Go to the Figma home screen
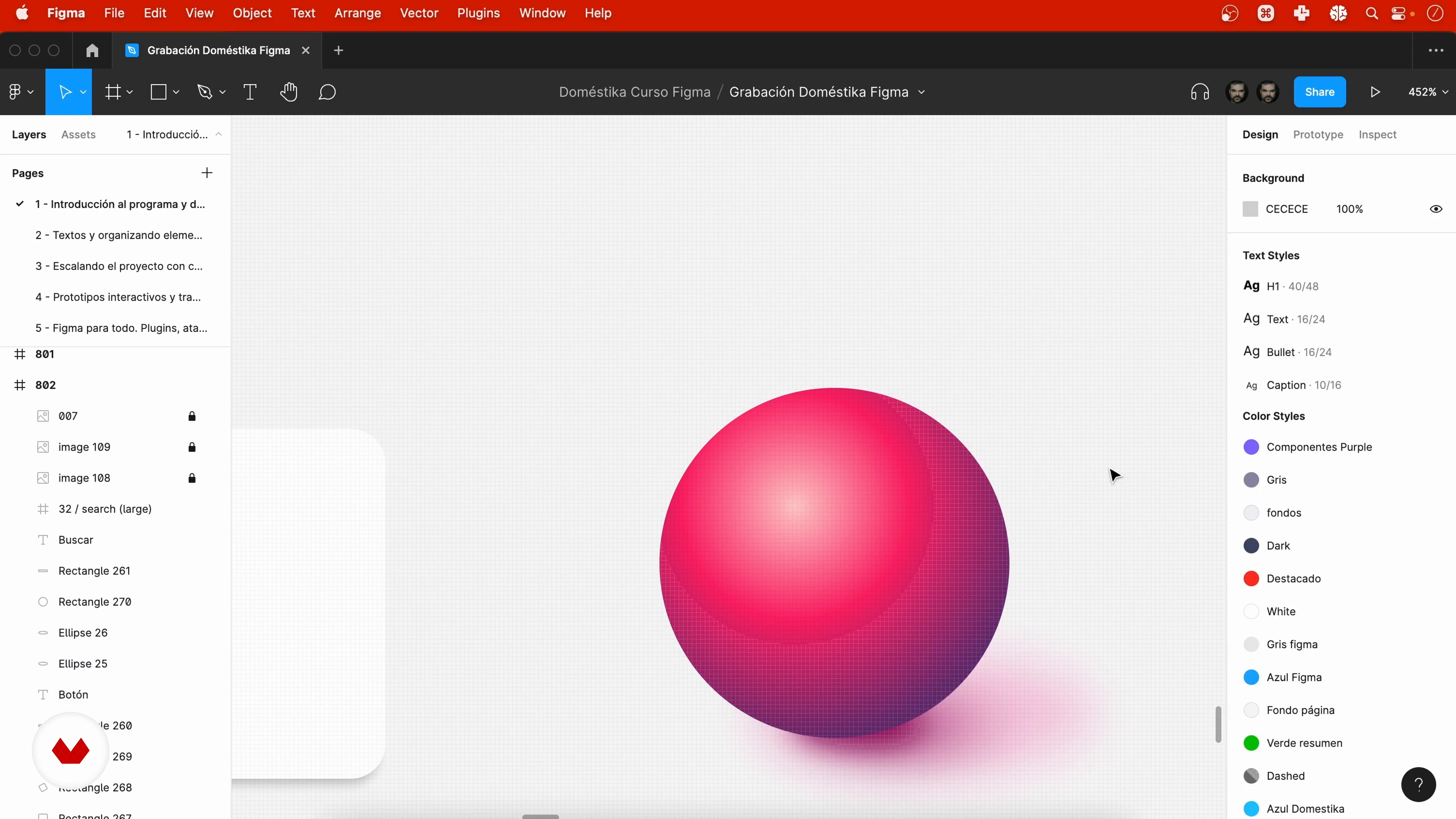This screenshot has width=1456, height=819. 92,50
